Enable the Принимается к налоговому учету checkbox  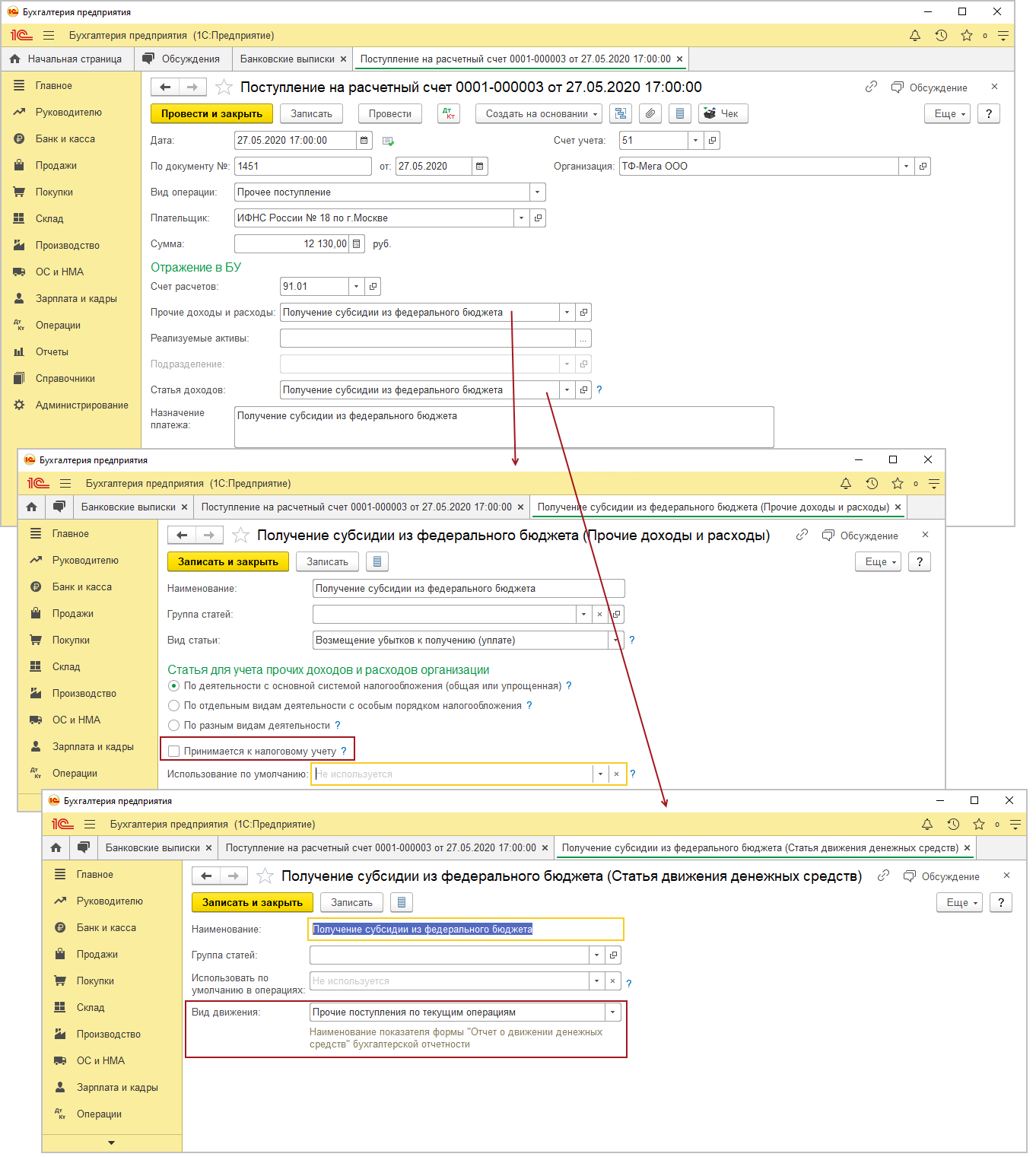tap(174, 752)
